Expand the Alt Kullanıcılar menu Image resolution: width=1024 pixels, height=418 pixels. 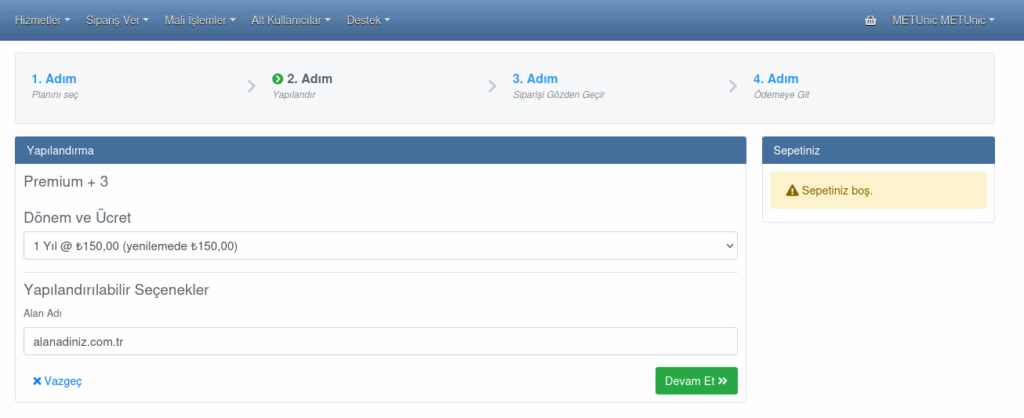pyautogui.click(x=290, y=20)
